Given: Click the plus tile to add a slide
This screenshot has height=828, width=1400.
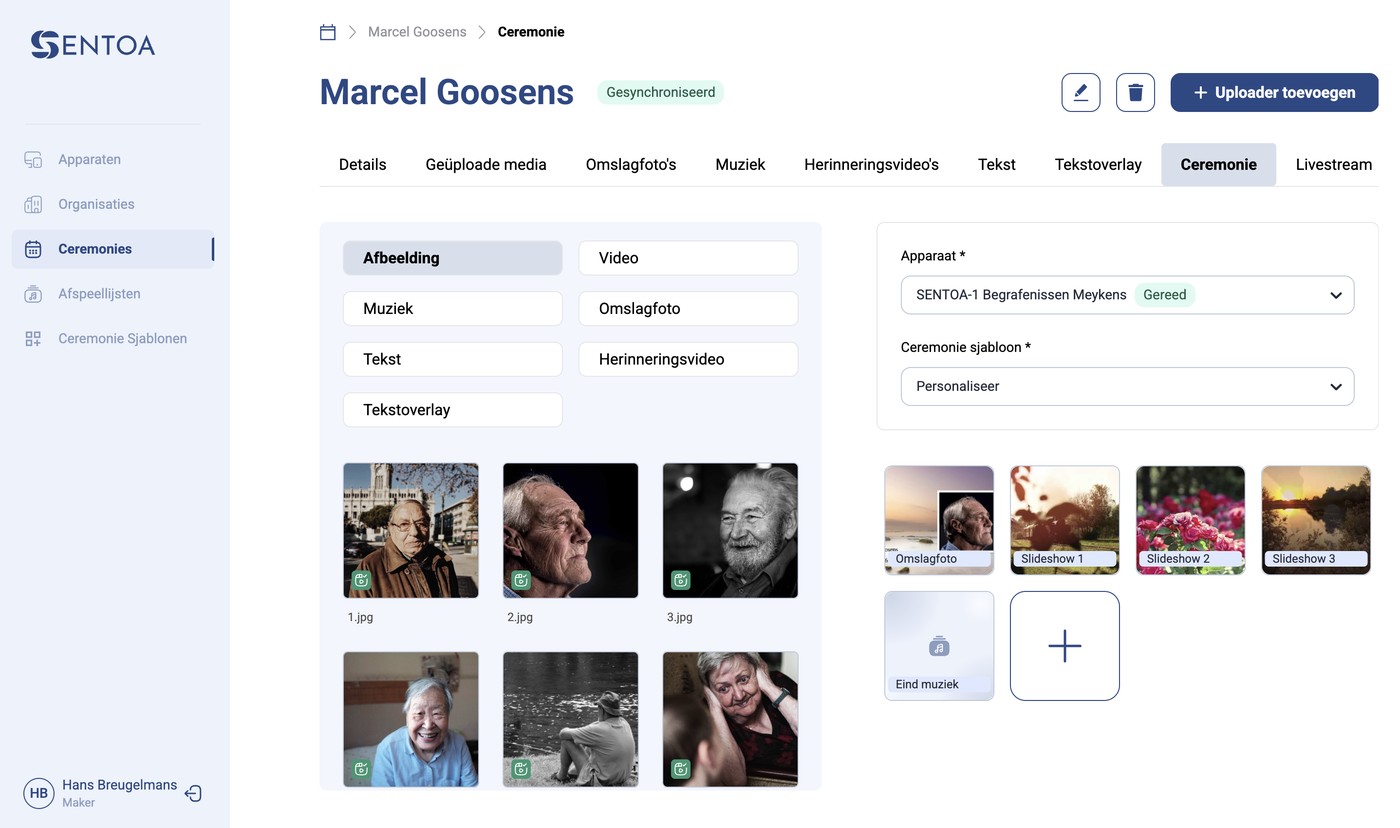Looking at the screenshot, I should click(1065, 646).
